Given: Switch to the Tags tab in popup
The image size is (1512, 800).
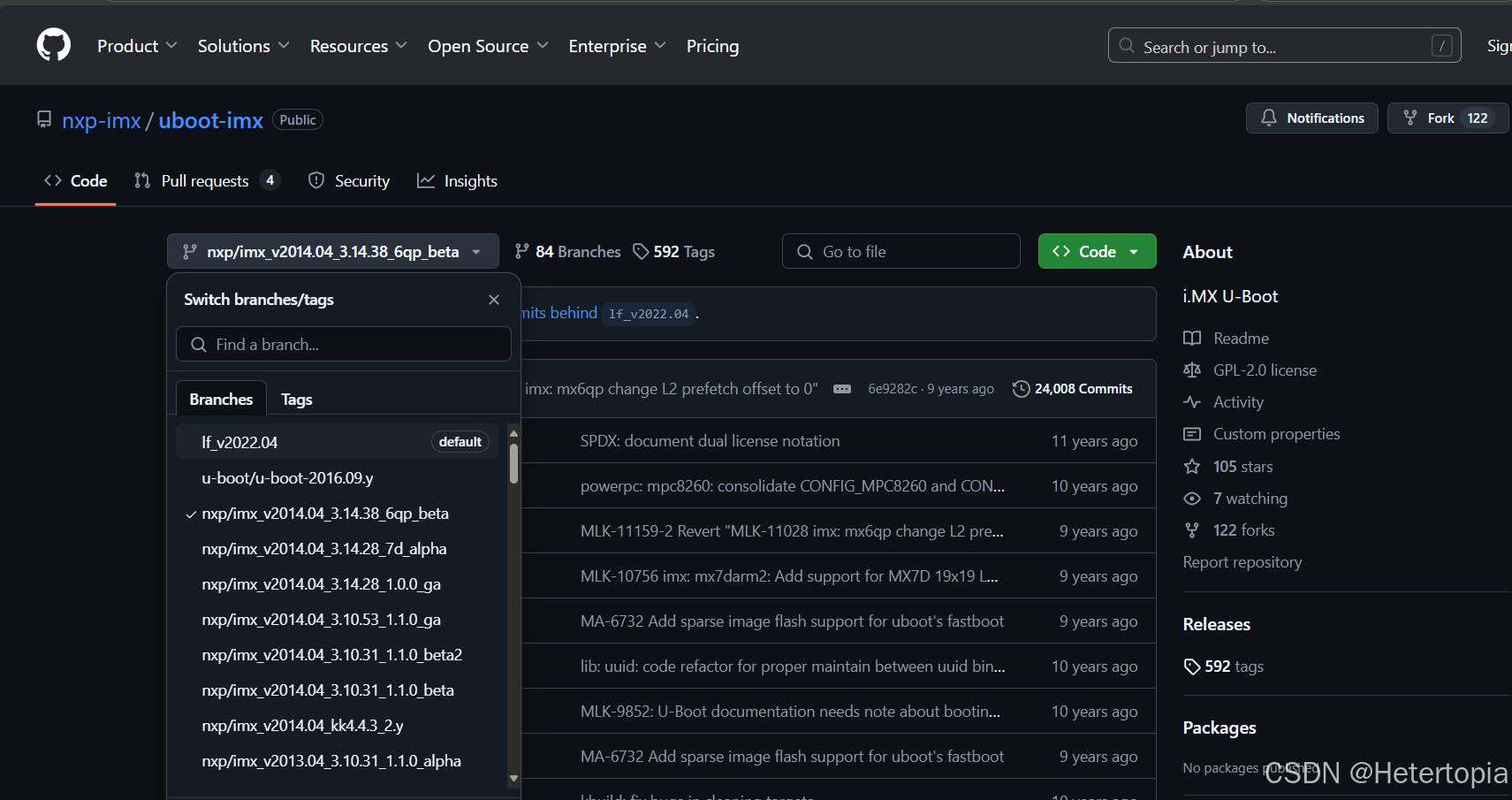Looking at the screenshot, I should tap(296, 399).
